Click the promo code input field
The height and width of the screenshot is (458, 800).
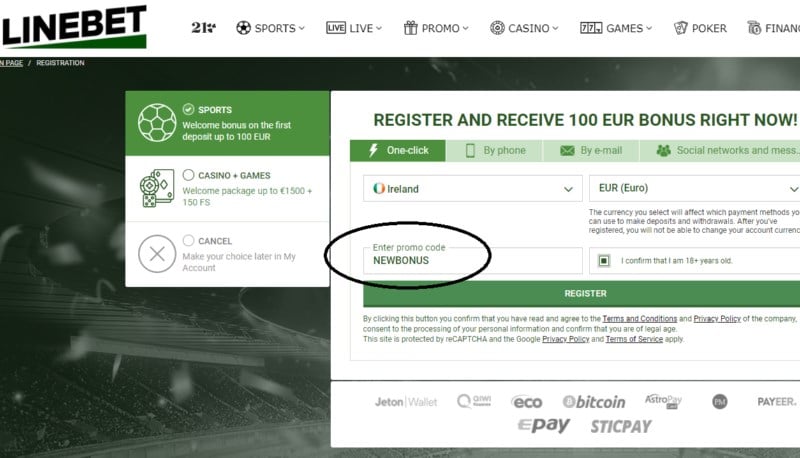(472, 261)
